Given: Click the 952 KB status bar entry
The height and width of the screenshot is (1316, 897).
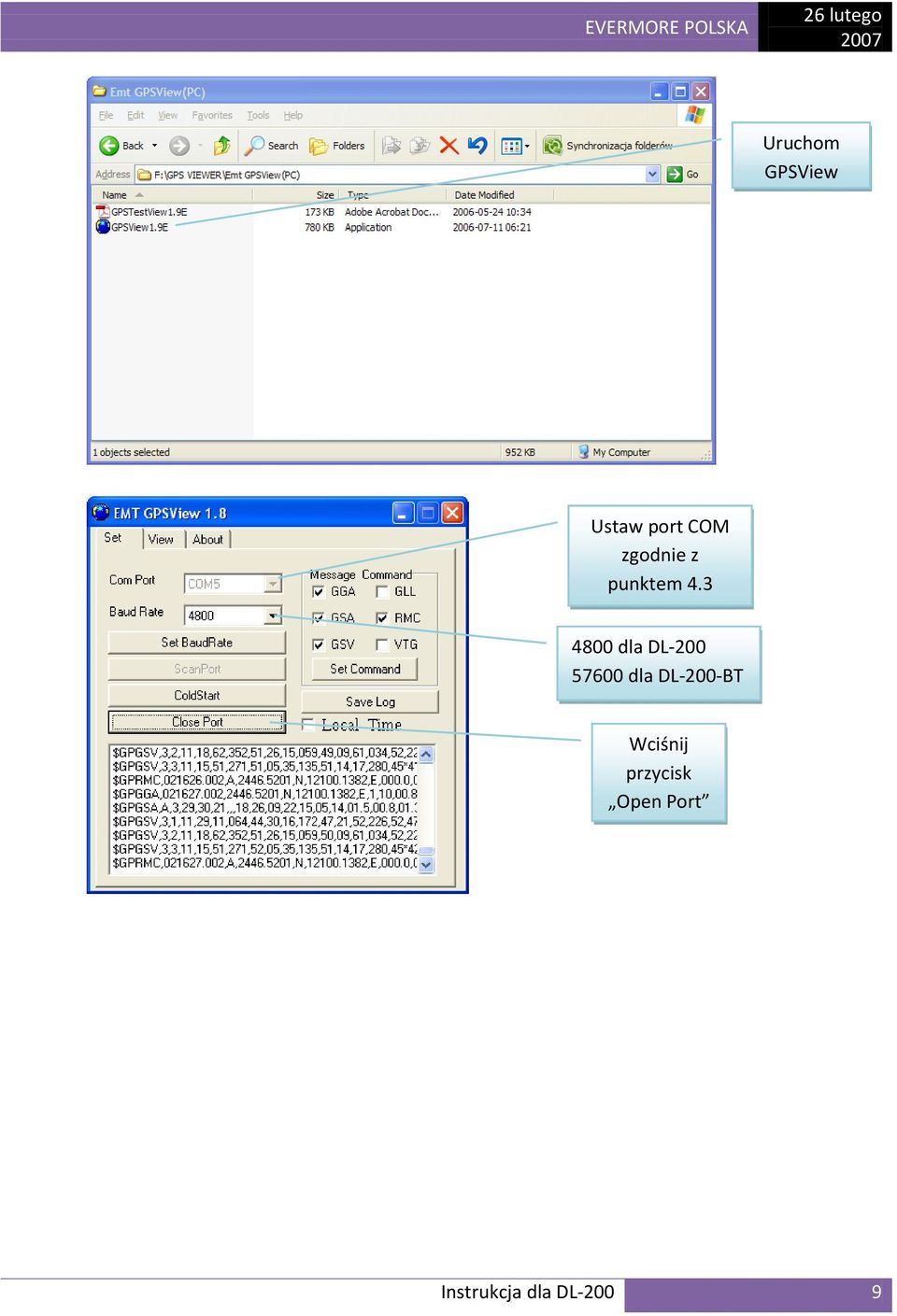Looking at the screenshot, I should 520,452.
